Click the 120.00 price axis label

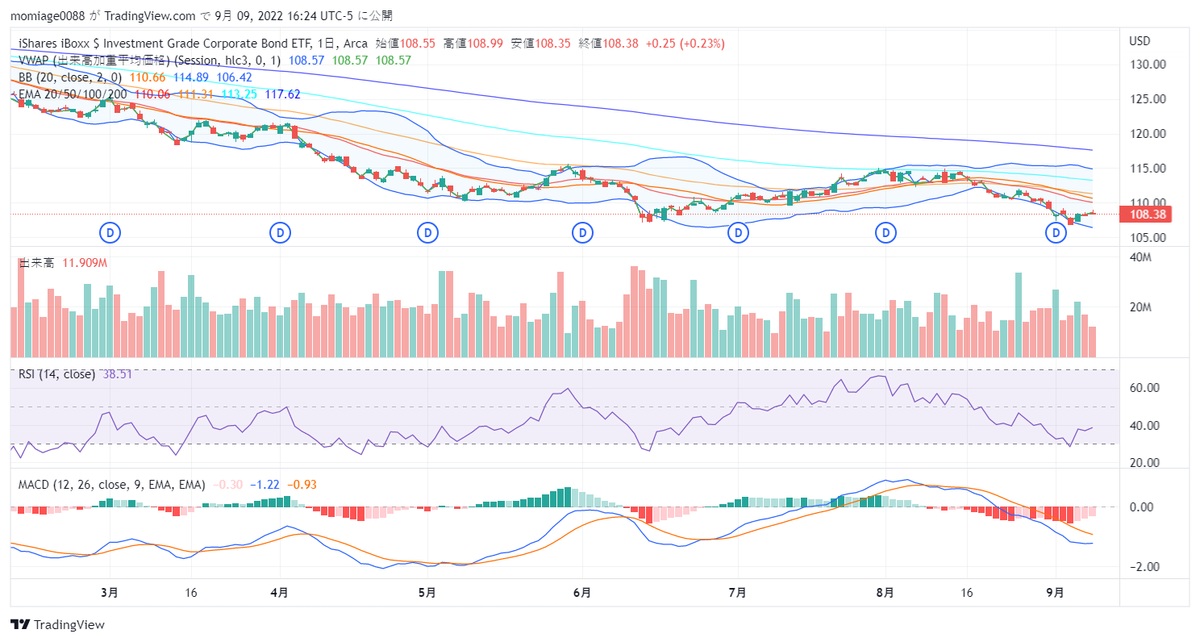coord(1148,133)
